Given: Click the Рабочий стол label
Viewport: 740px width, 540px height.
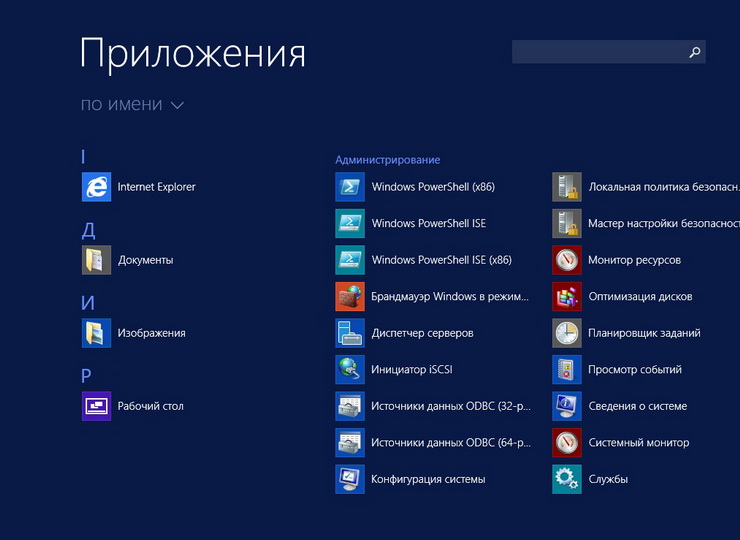Looking at the screenshot, I should [x=151, y=406].
